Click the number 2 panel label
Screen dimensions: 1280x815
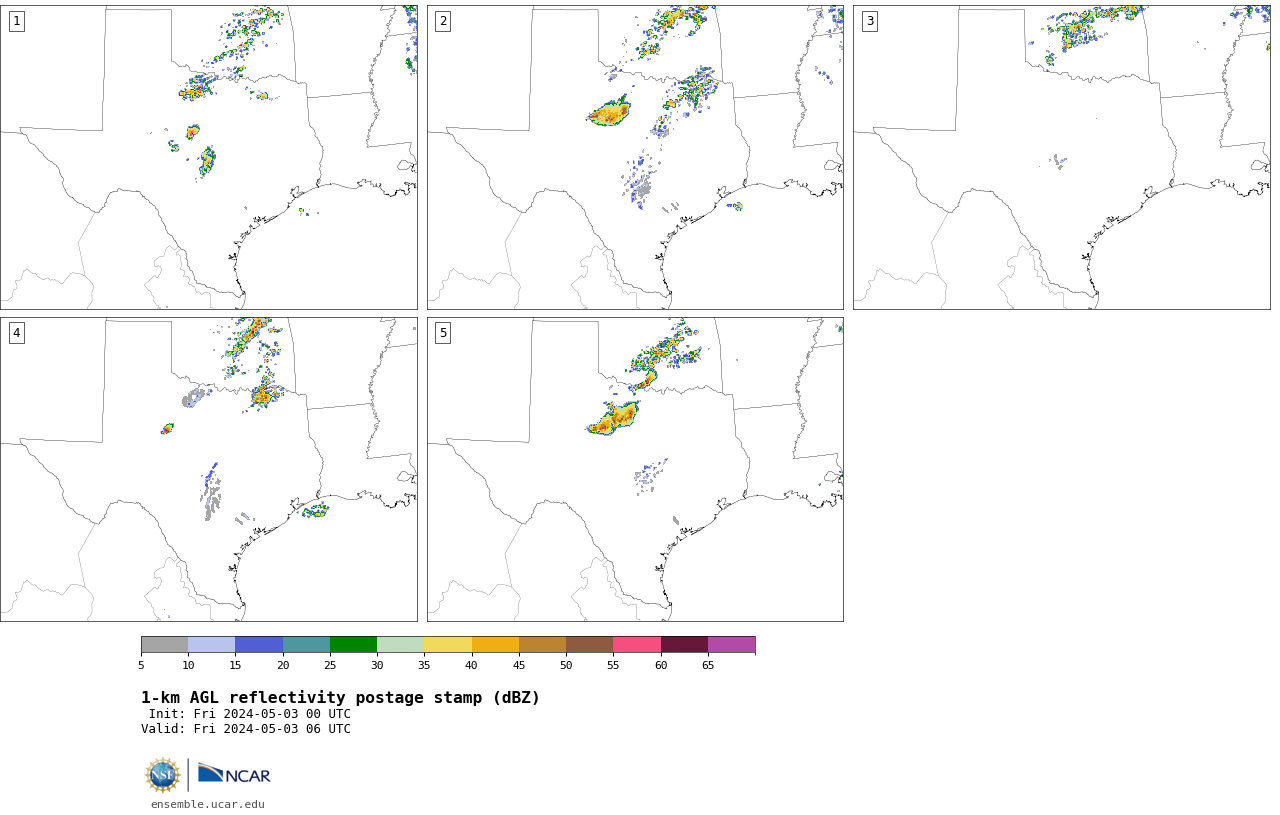tap(443, 21)
